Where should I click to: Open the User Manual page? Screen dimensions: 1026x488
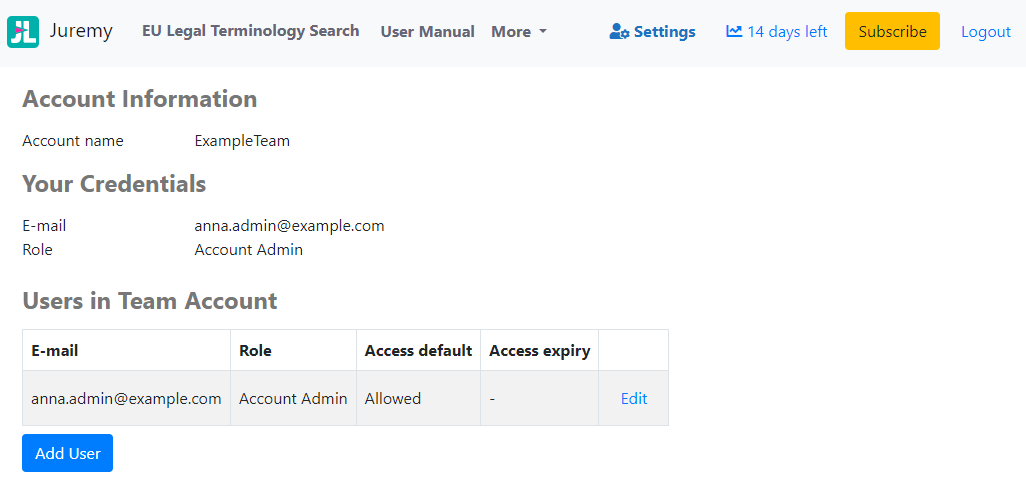[x=427, y=32]
